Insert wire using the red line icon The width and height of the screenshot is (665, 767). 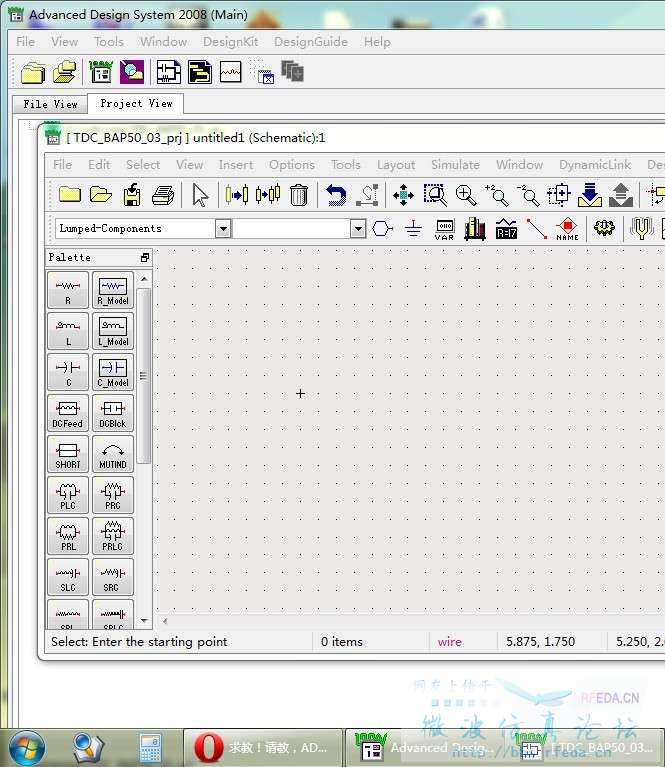tap(537, 228)
